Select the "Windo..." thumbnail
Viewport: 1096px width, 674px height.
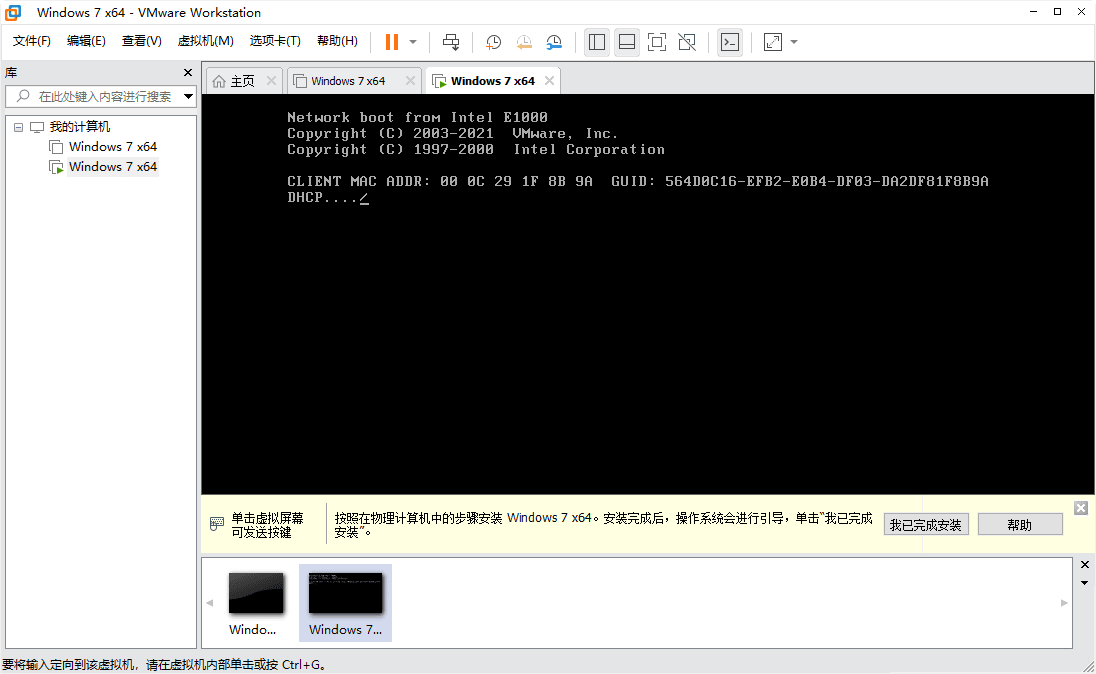coord(255,603)
